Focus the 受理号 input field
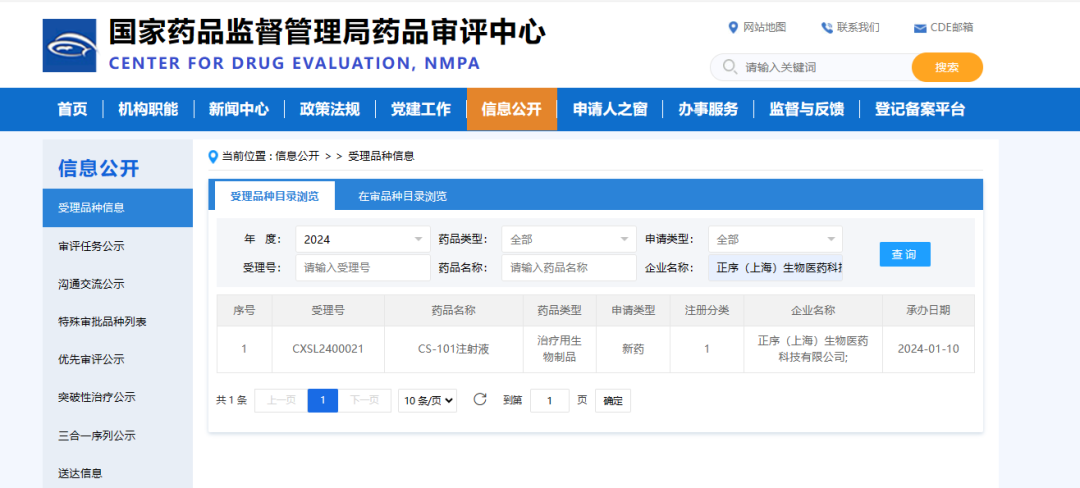Image resolution: width=1080 pixels, height=488 pixels. click(x=363, y=267)
